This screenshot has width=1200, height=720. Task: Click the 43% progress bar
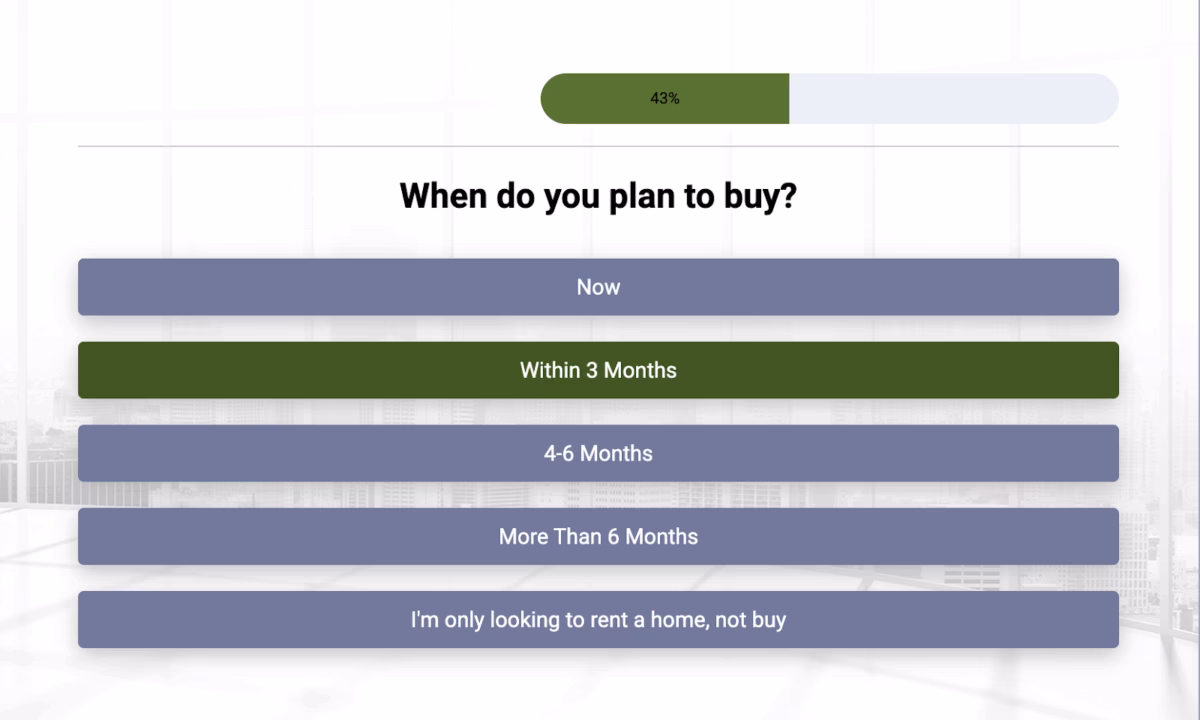pyautogui.click(x=830, y=98)
